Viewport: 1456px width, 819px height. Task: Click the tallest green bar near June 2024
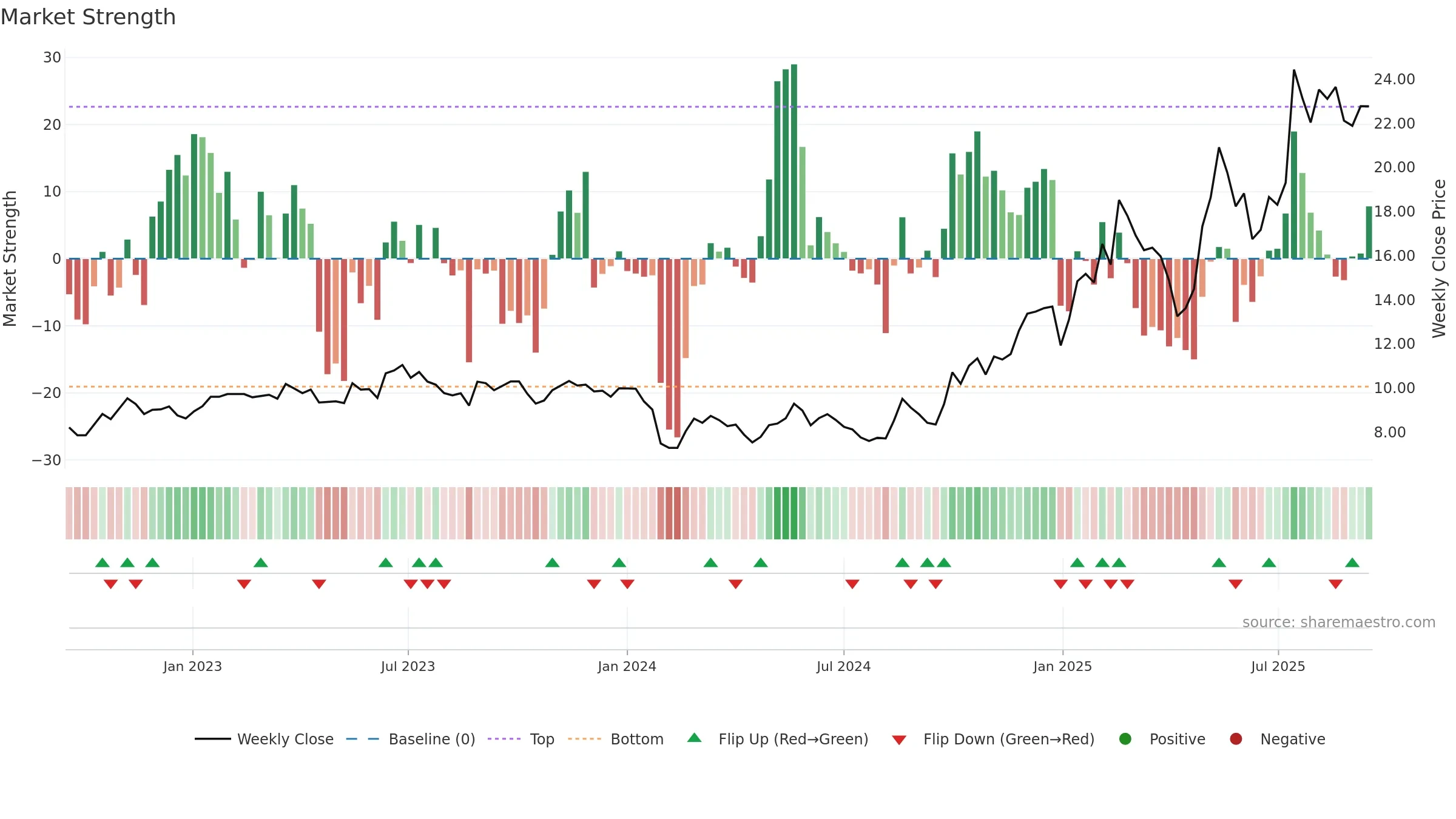point(794,161)
